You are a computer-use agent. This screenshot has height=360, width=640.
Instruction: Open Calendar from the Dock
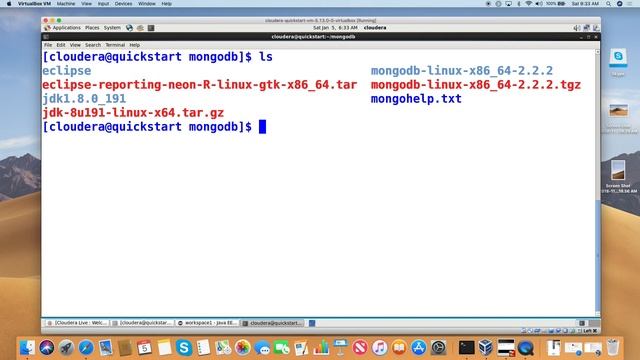point(144,348)
